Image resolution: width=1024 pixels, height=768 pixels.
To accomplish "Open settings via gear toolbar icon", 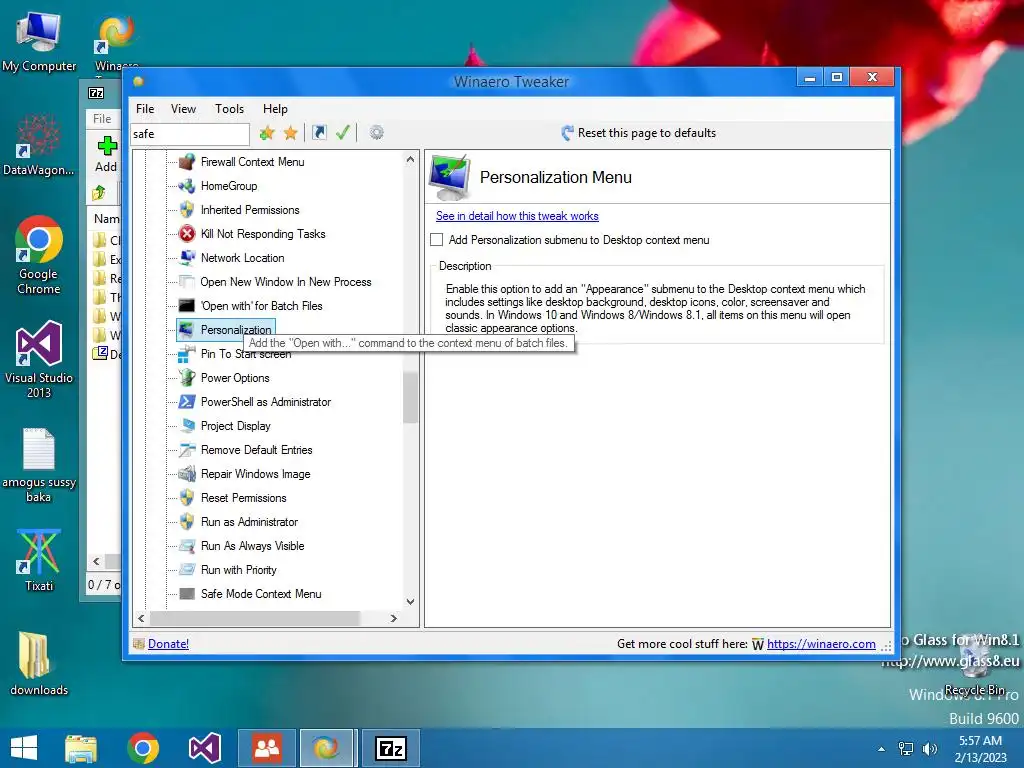I will 377,133.
